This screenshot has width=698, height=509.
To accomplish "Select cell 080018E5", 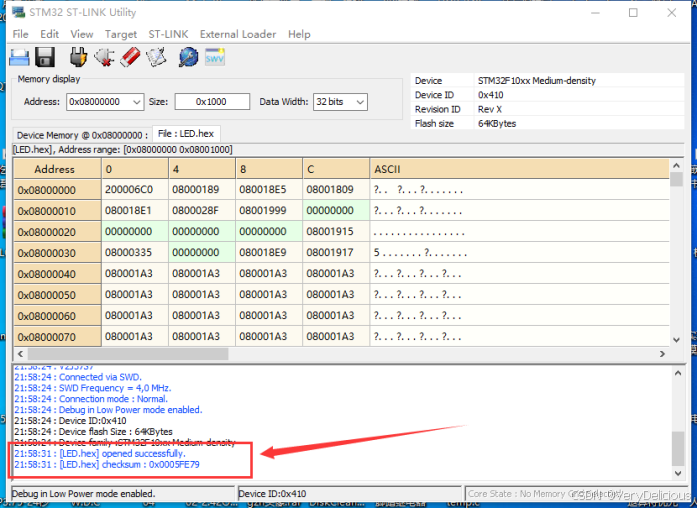I will point(269,190).
